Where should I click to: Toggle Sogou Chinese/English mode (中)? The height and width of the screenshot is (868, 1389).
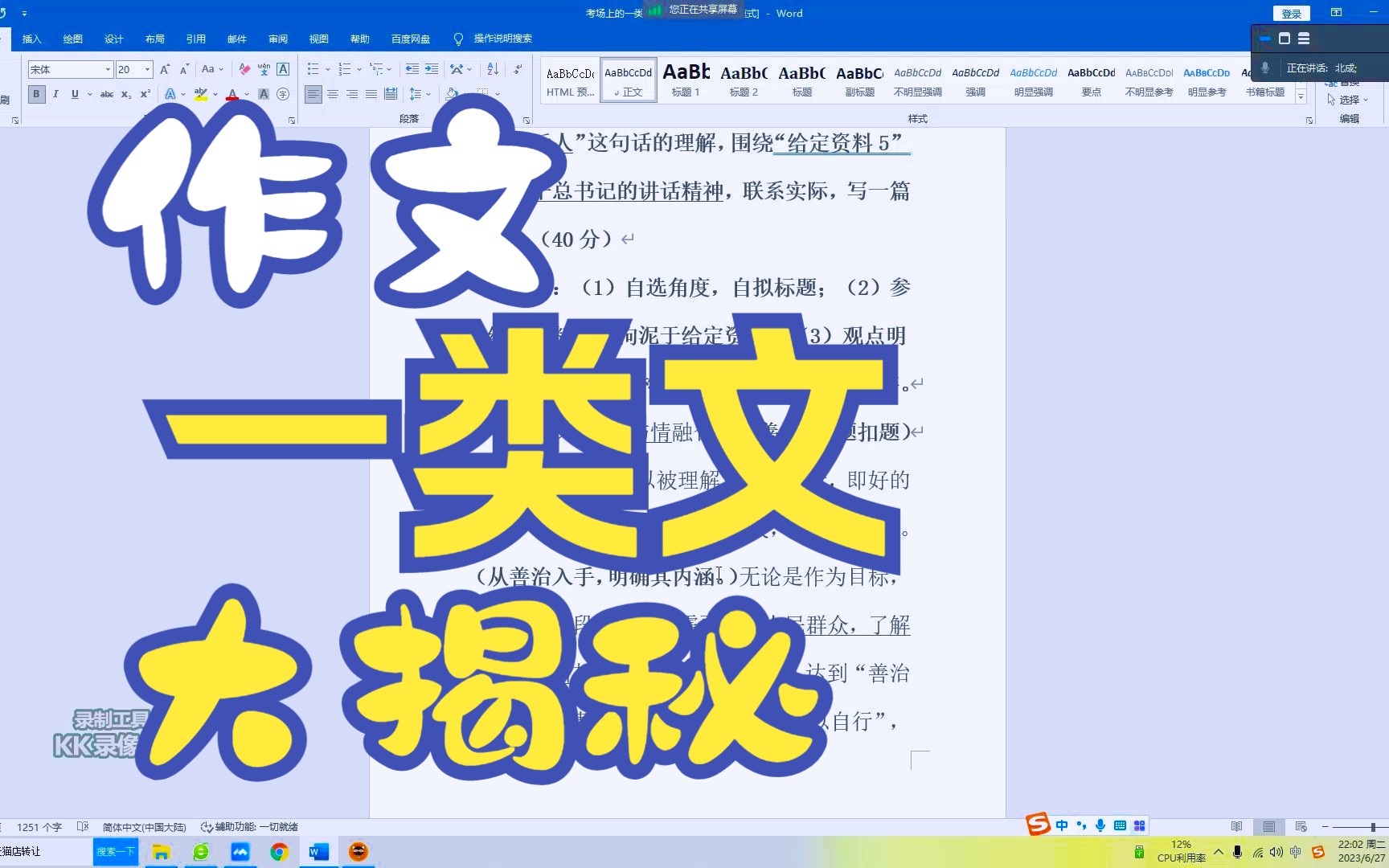tap(1062, 825)
